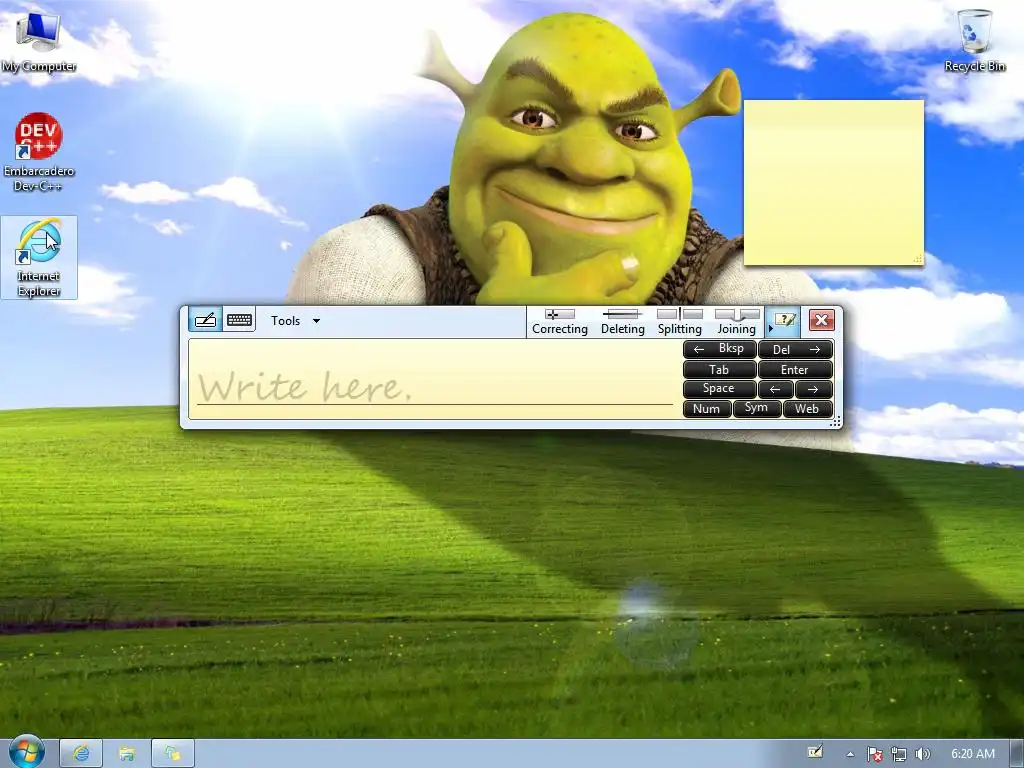Viewport: 1024px width, 768px height.
Task: Select the Embarcadero Dev-C++ shortcut
Action: click(x=39, y=152)
